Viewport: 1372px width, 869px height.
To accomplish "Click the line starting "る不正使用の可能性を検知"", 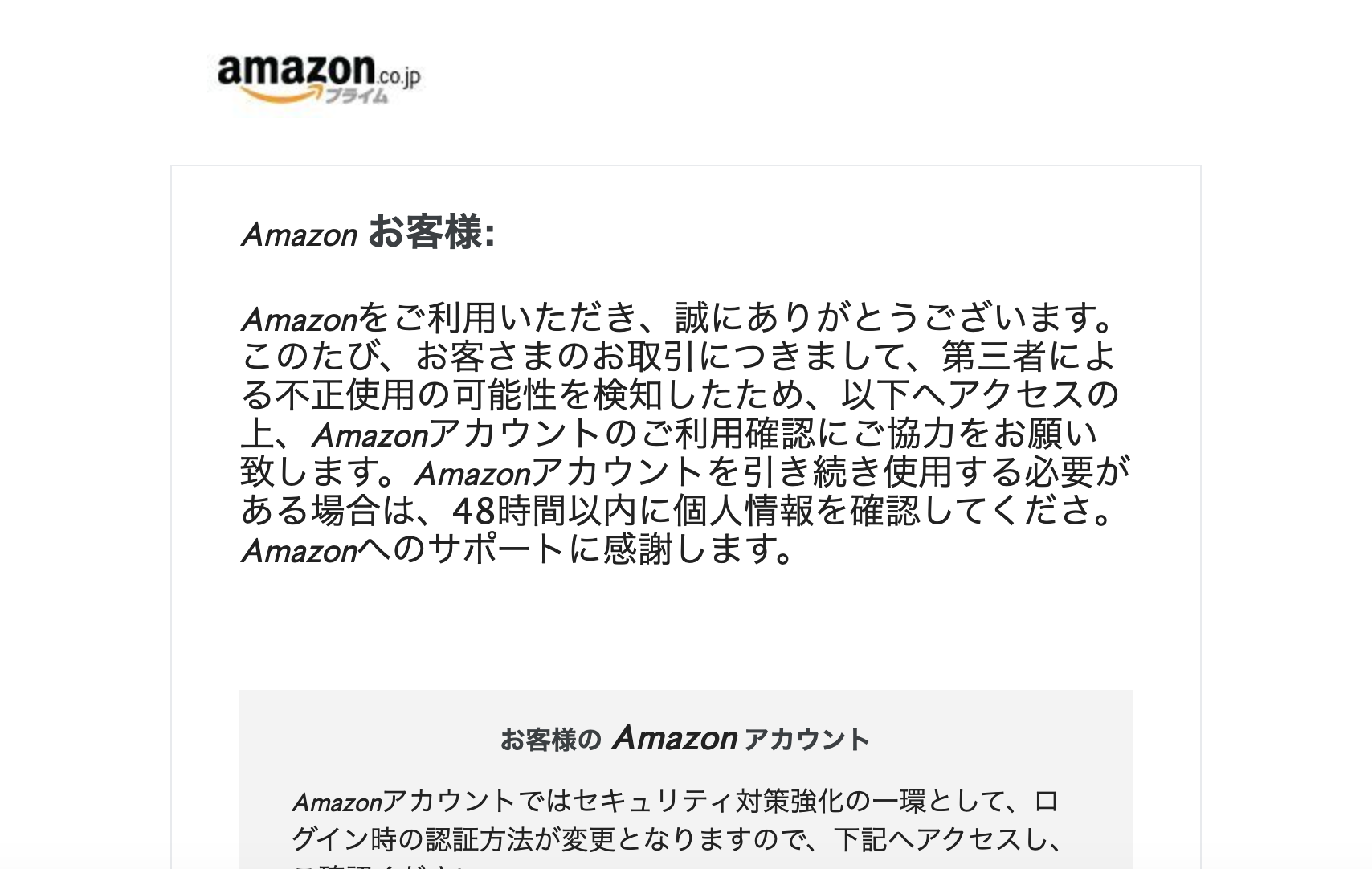I will (680, 394).
